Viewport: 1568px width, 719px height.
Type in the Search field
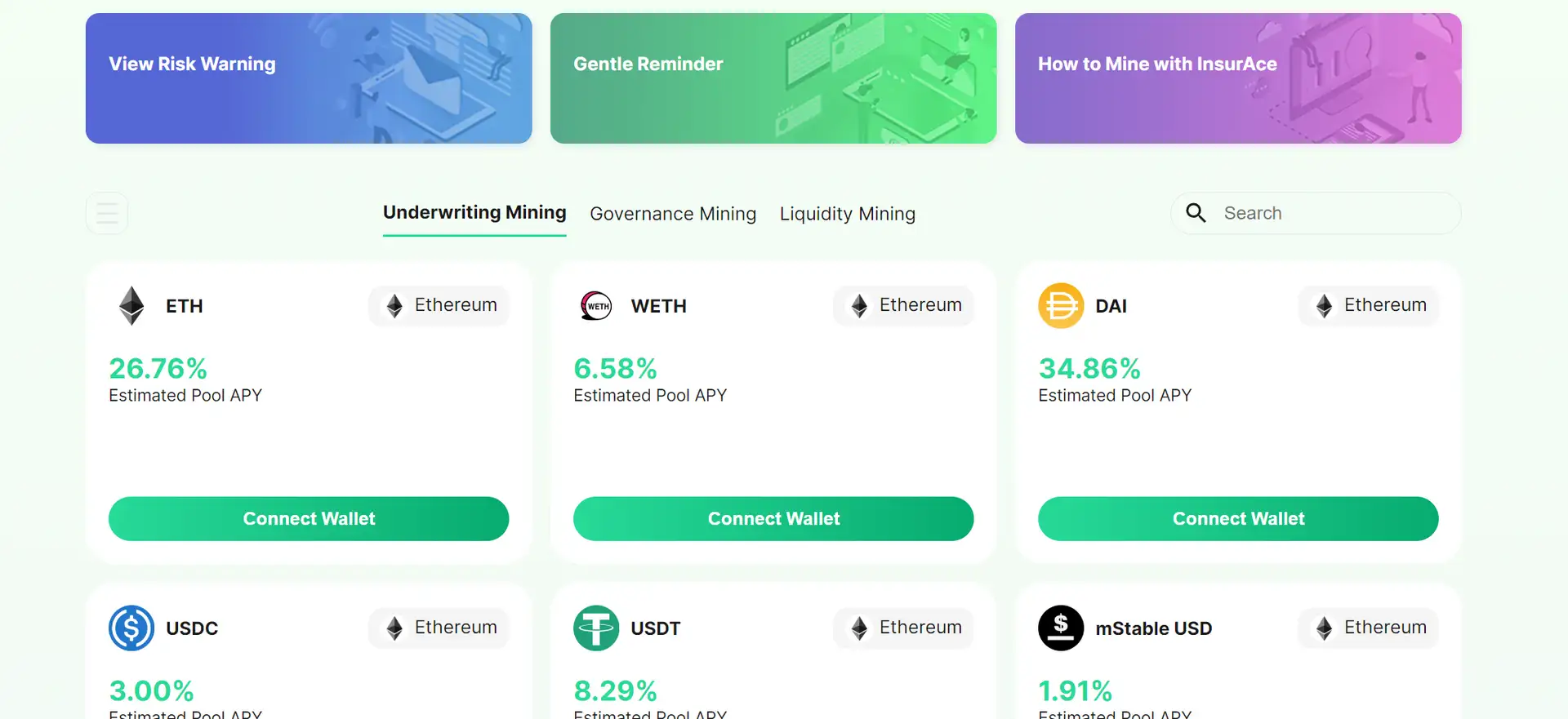(1331, 213)
